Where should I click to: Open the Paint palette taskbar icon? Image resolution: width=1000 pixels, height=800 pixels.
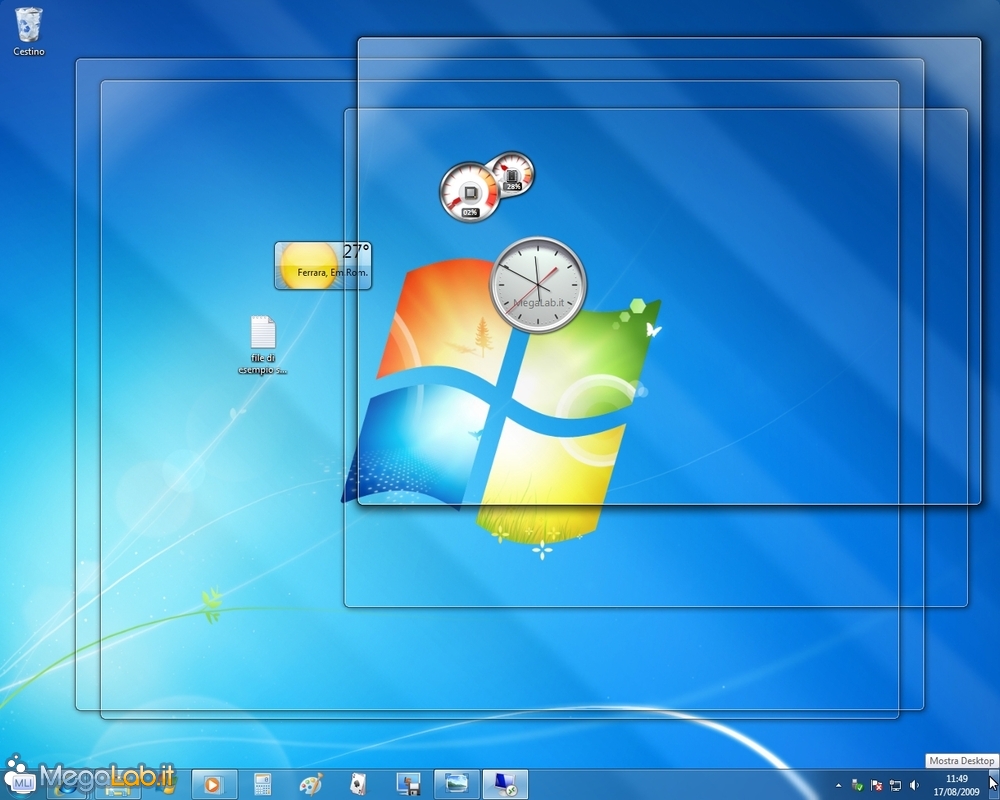tap(311, 784)
